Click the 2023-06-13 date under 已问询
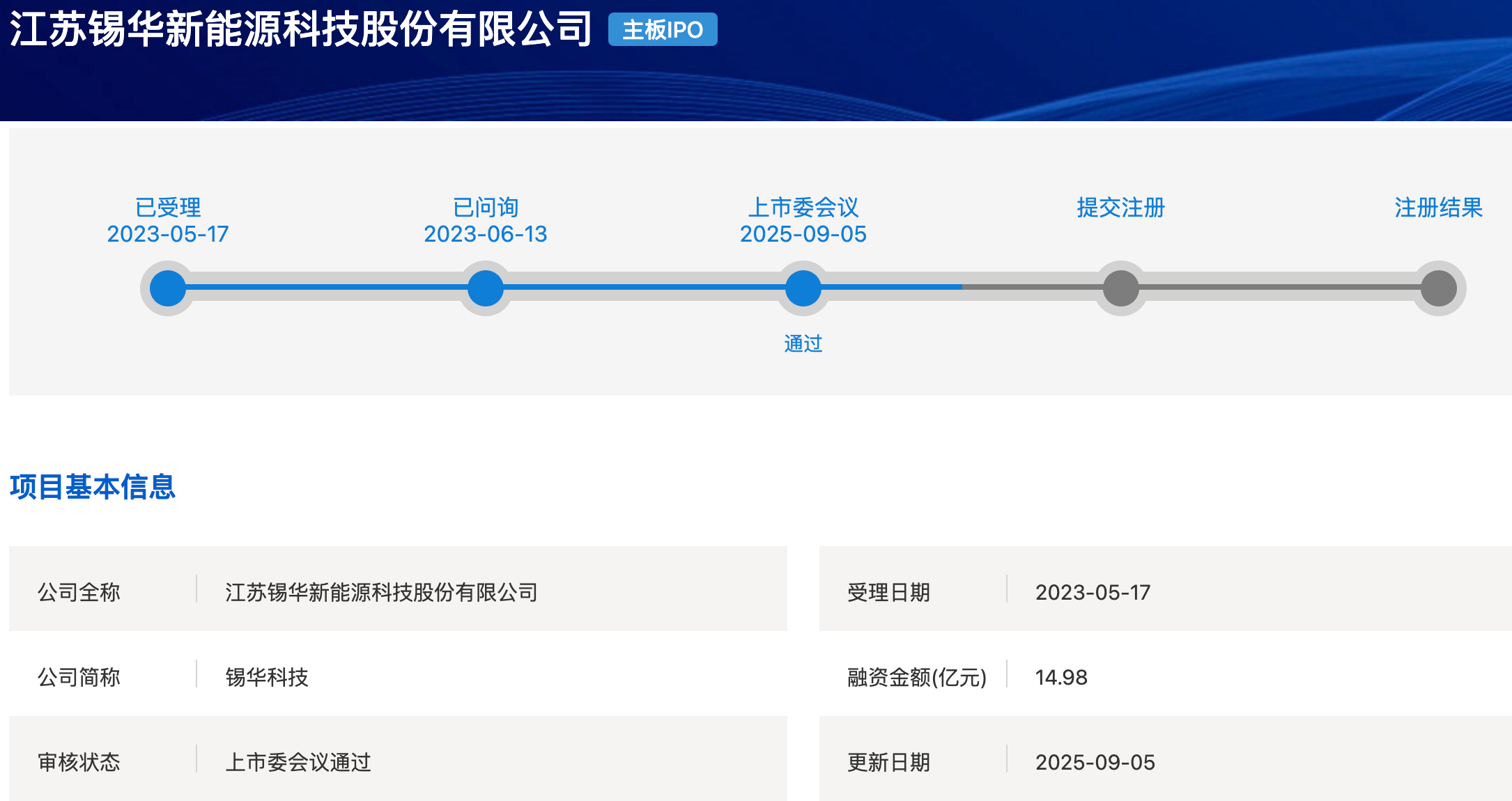The height and width of the screenshot is (801, 1512). 486,234
